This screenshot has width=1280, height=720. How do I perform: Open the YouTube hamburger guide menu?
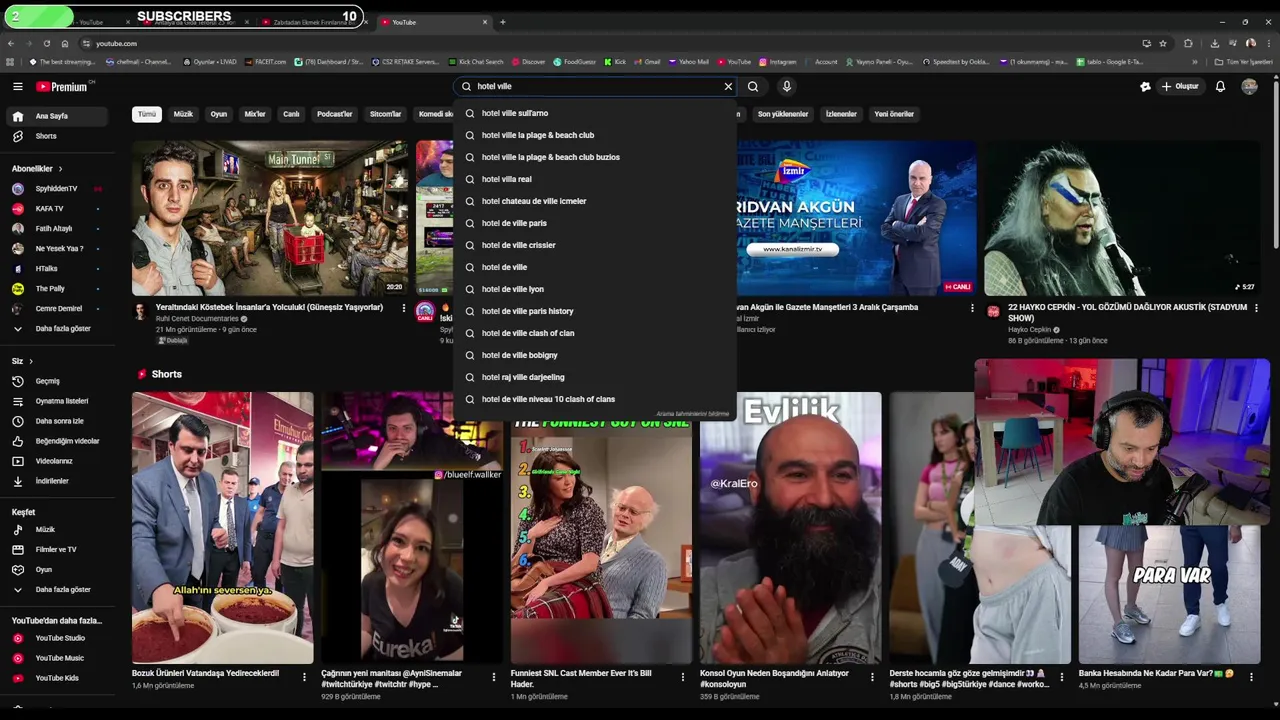click(17, 87)
